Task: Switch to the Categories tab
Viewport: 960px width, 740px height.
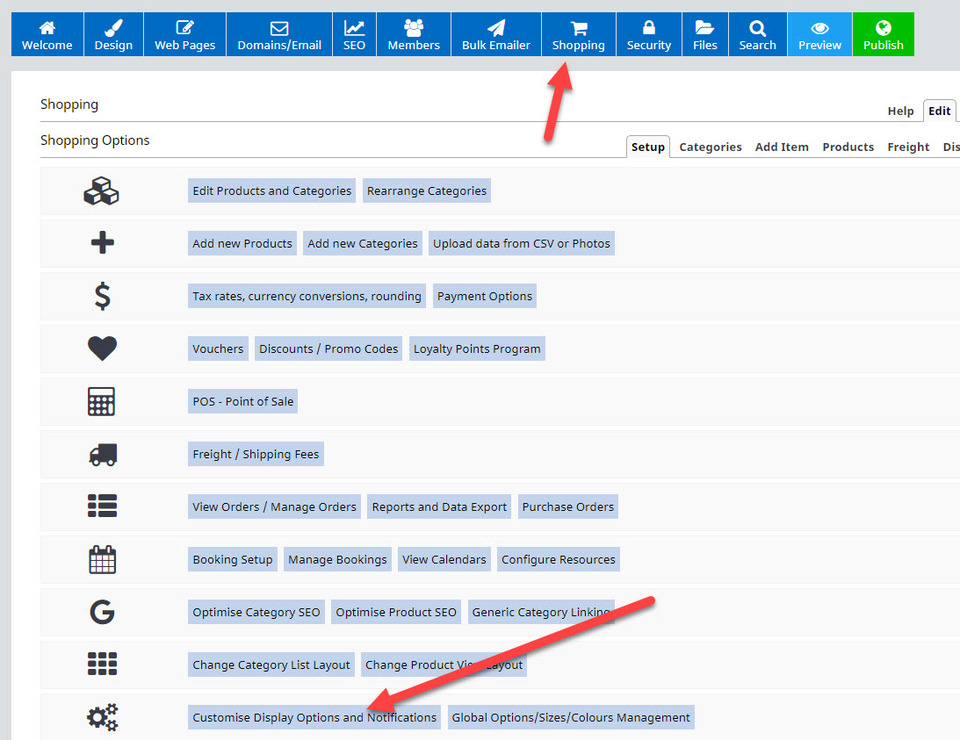Action: pos(710,147)
